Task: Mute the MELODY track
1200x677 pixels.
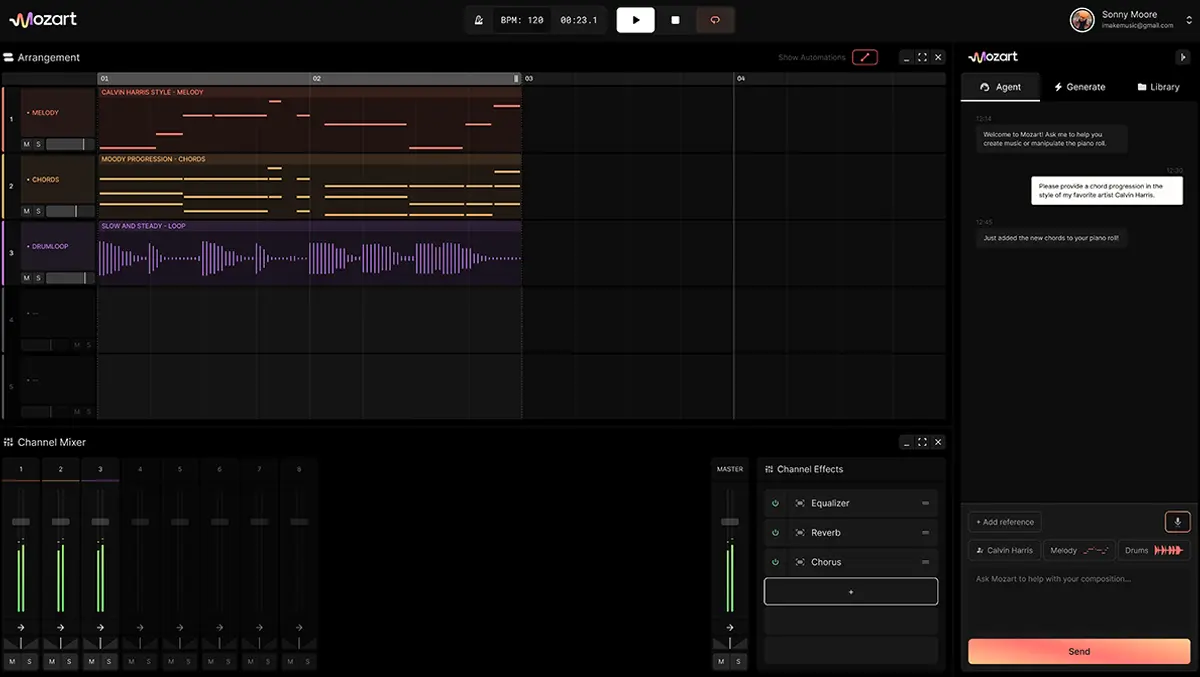Action: tap(27, 144)
